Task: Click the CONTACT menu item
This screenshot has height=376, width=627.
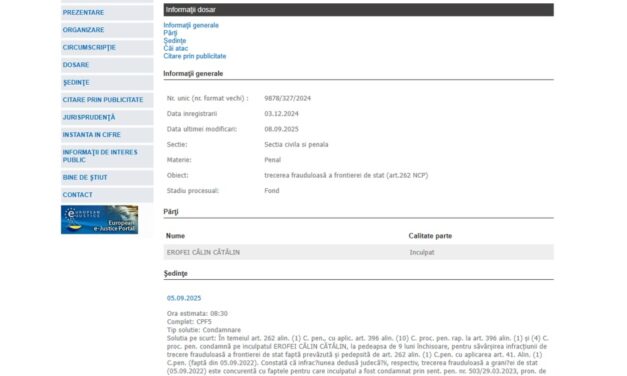Action: [107, 195]
